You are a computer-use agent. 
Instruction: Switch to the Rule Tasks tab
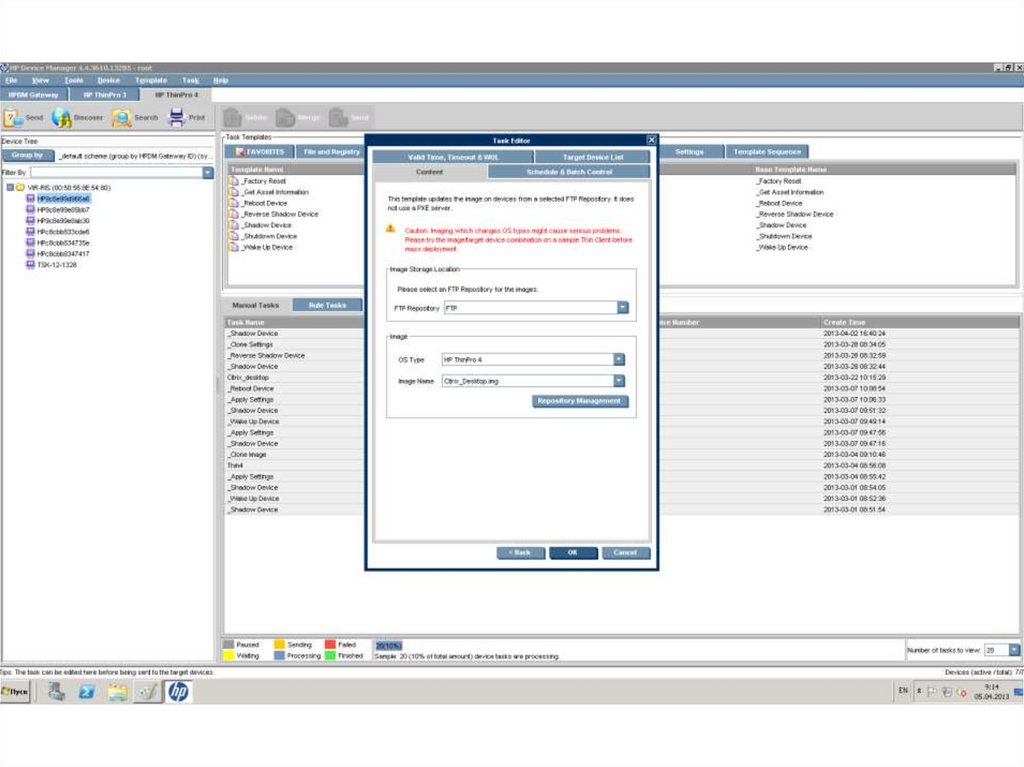click(x=327, y=305)
